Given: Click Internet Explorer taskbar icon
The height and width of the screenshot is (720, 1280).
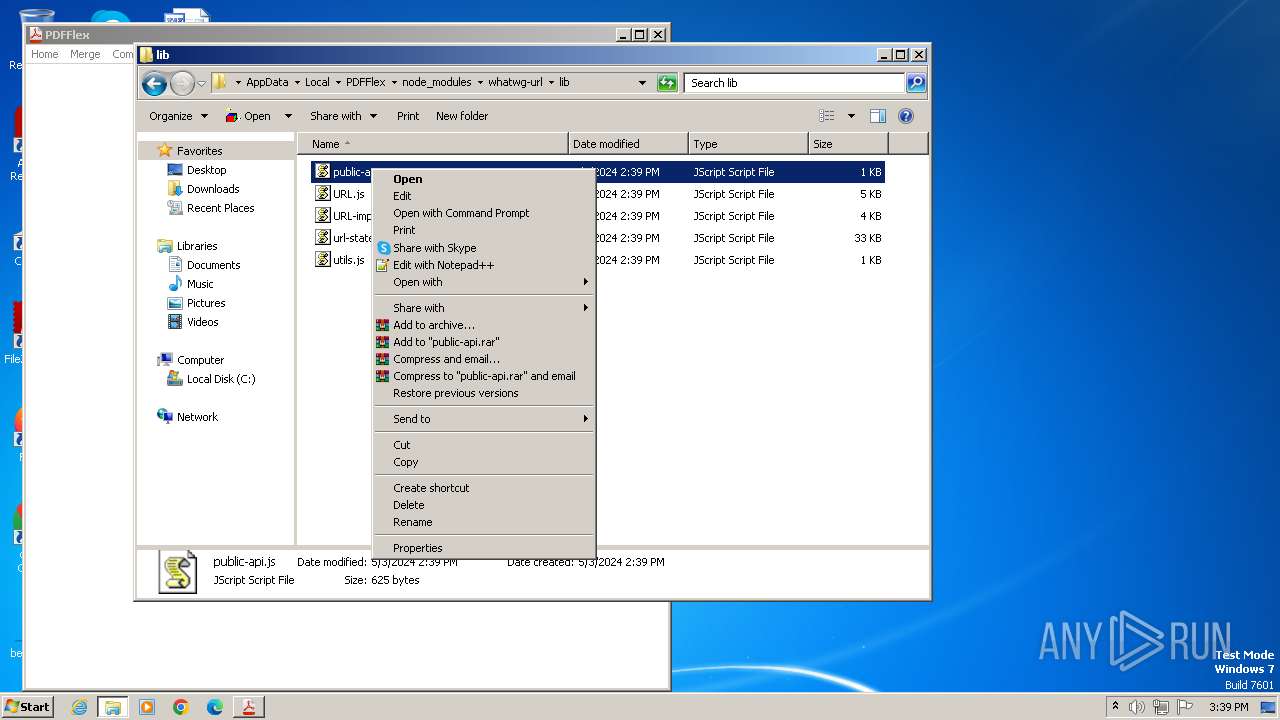Looking at the screenshot, I should [79, 707].
